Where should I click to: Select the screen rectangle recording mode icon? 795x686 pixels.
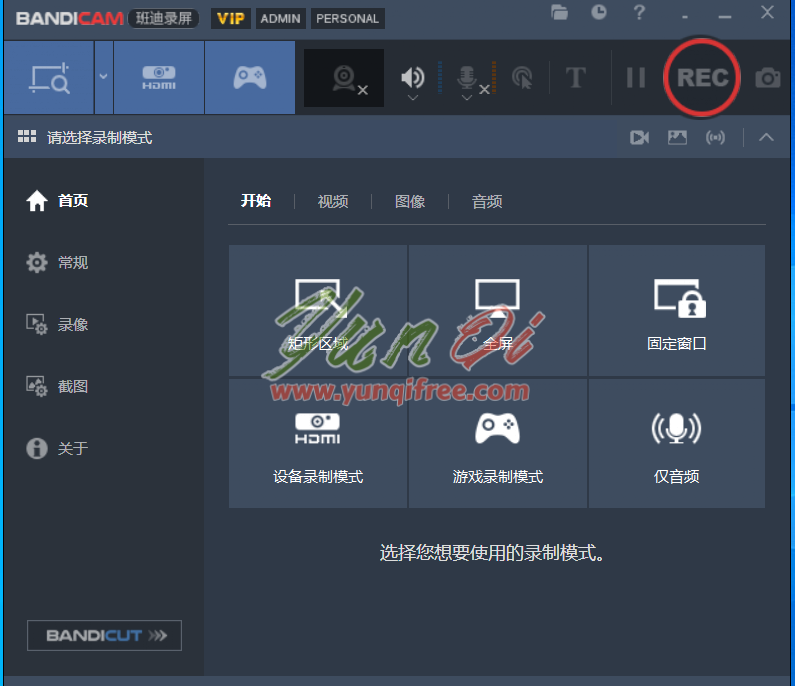[49, 78]
